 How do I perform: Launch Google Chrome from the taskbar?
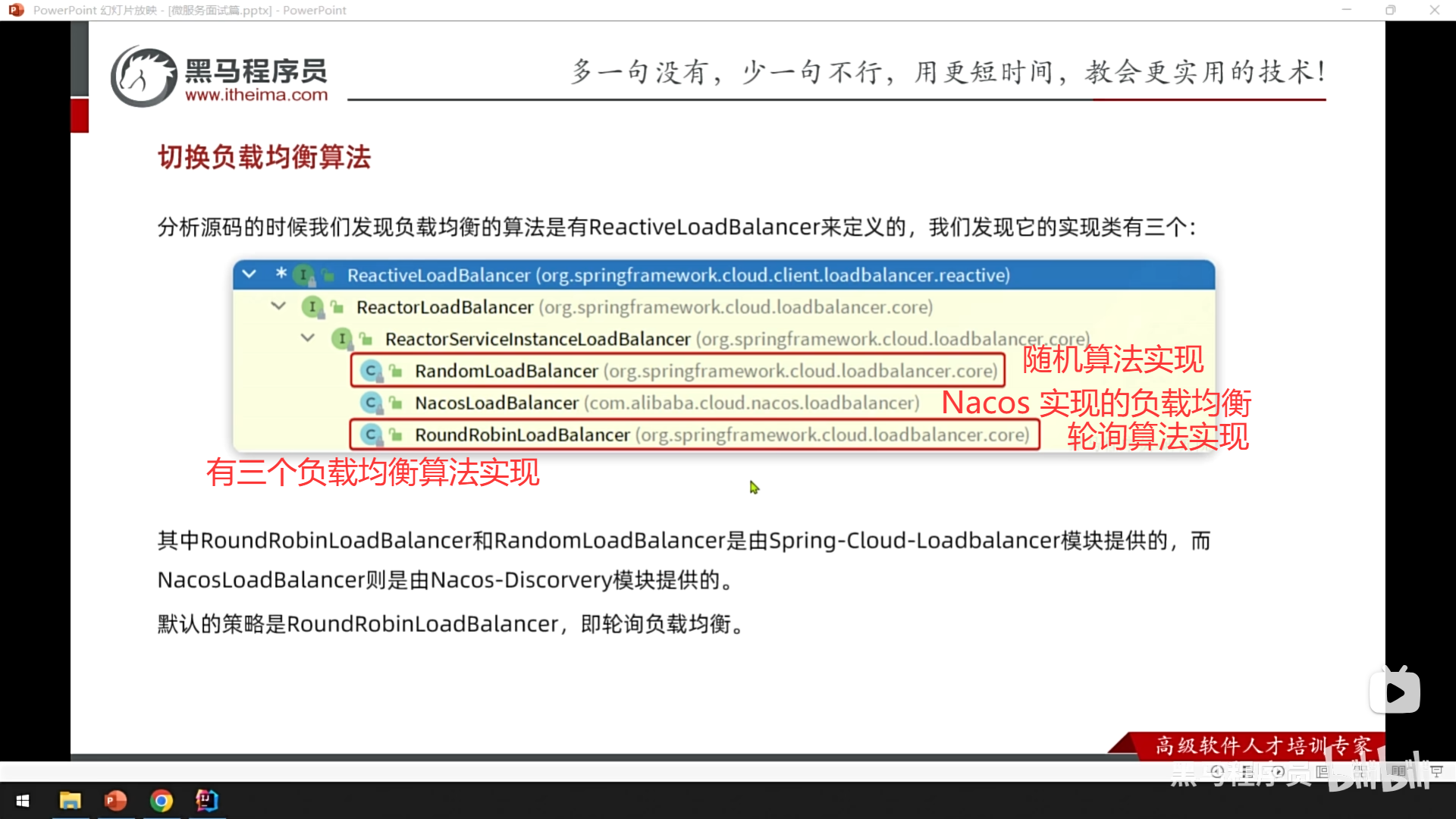coord(161,801)
